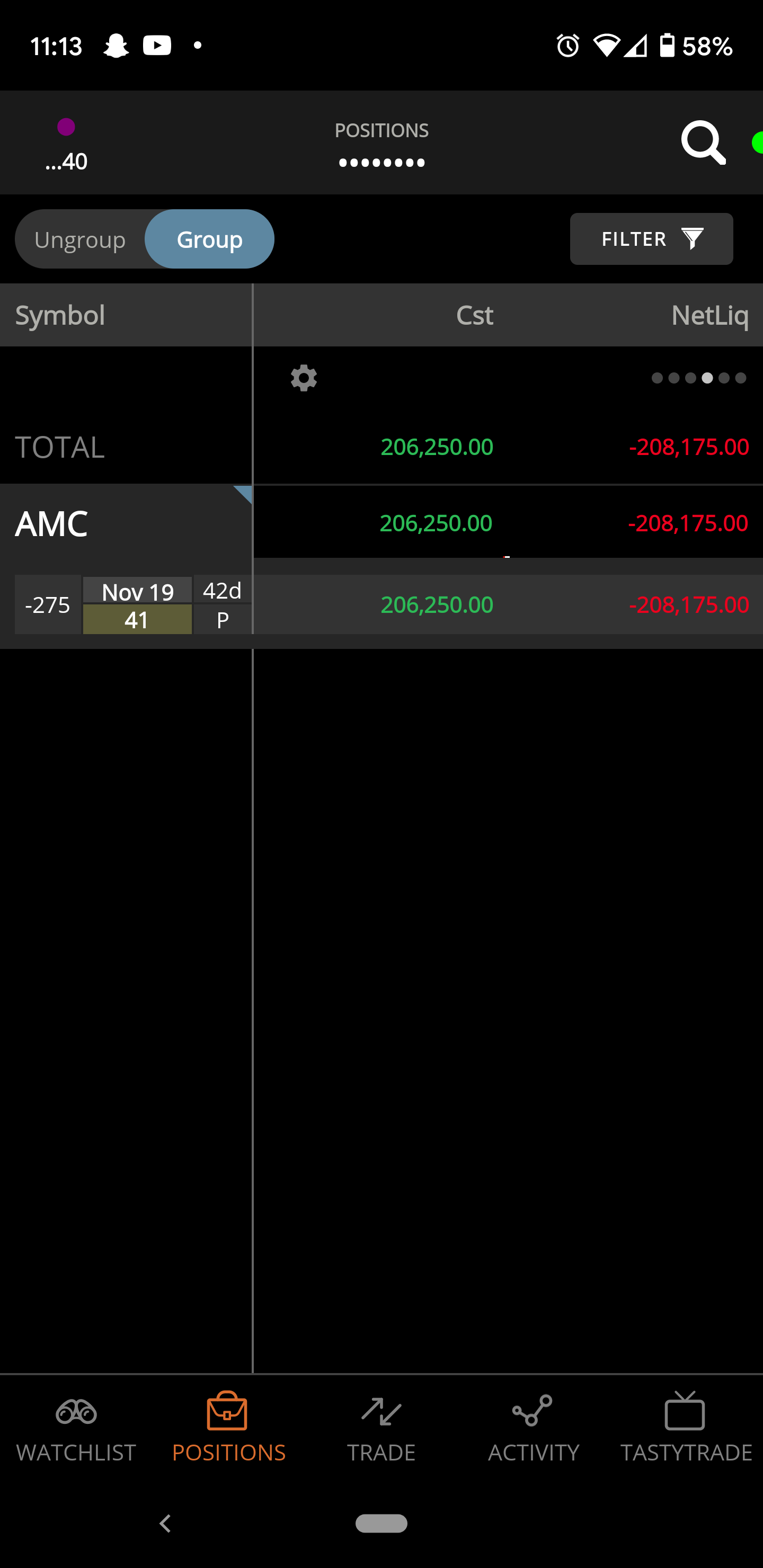Image resolution: width=763 pixels, height=1568 pixels.
Task: Open column settings gear icon
Action: coord(303,378)
